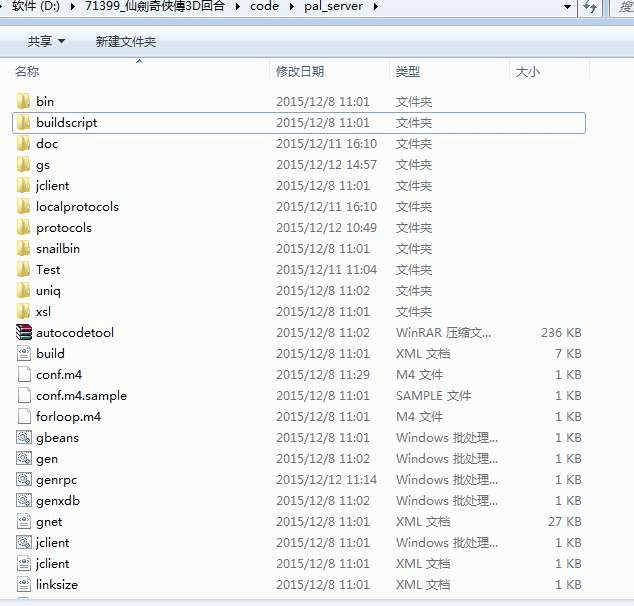This screenshot has width=634, height=606.
Task: Expand the arrow after 71399_仙劍奇俠傳3D回合
Action: [x=237, y=6]
